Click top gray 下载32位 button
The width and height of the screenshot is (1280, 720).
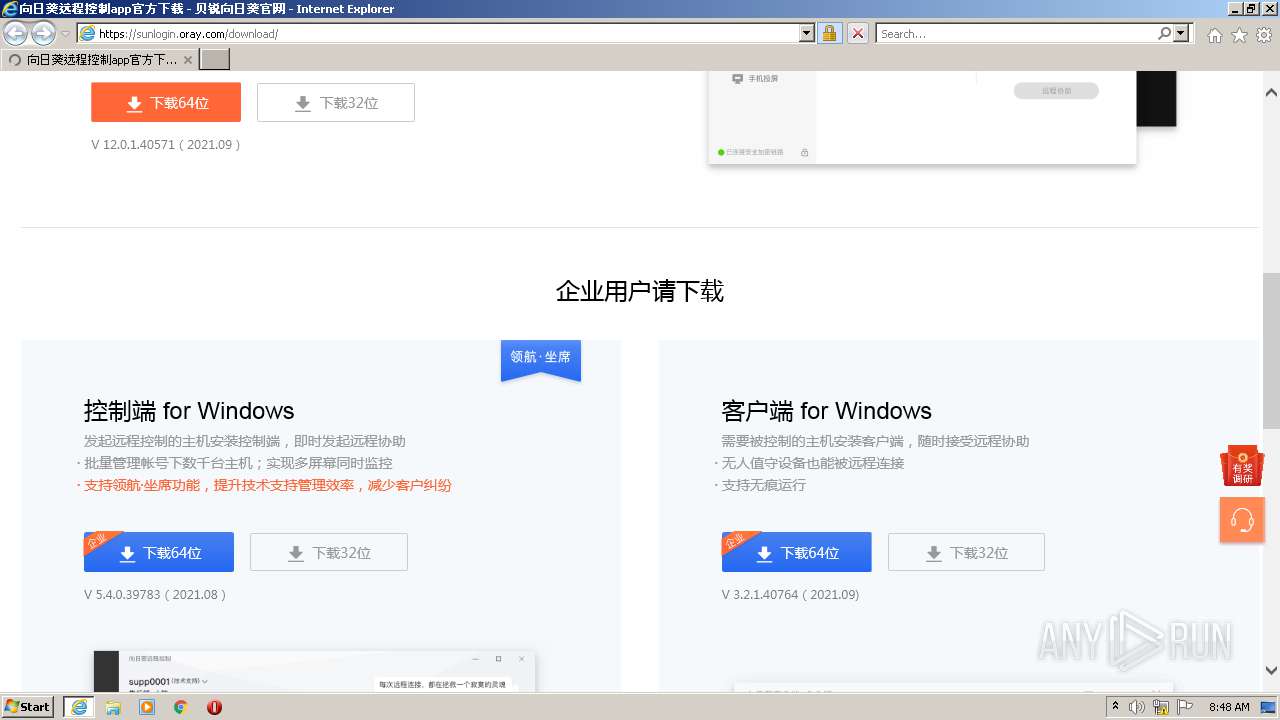336,102
